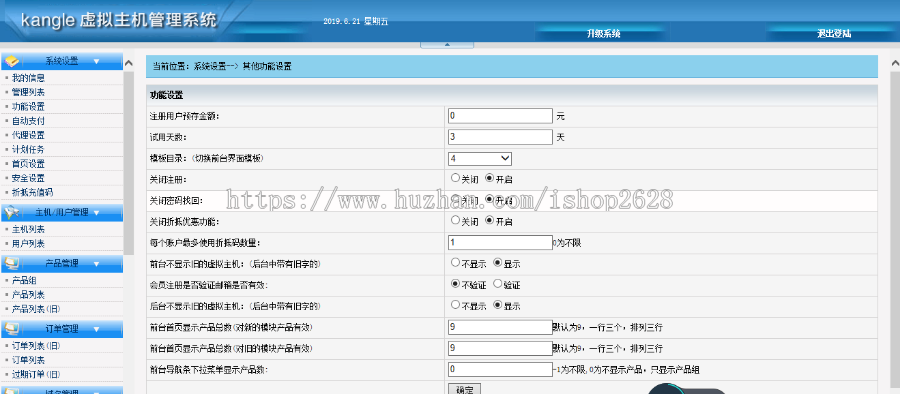900x394 pixels.
Task: Click the 主机/用户管理 section icon
Action: 12,213
